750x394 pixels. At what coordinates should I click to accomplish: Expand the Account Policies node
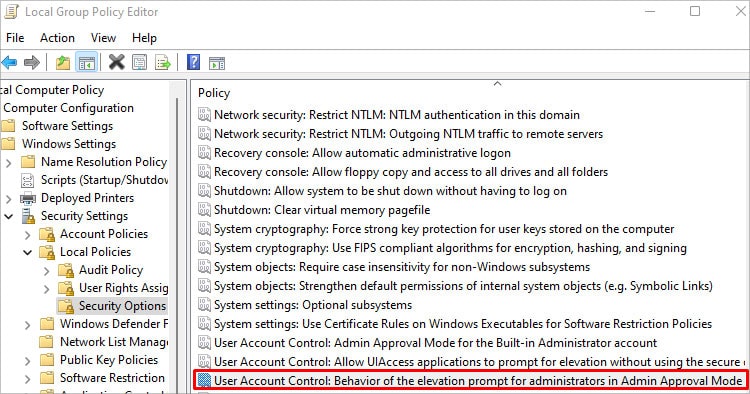tap(28, 234)
